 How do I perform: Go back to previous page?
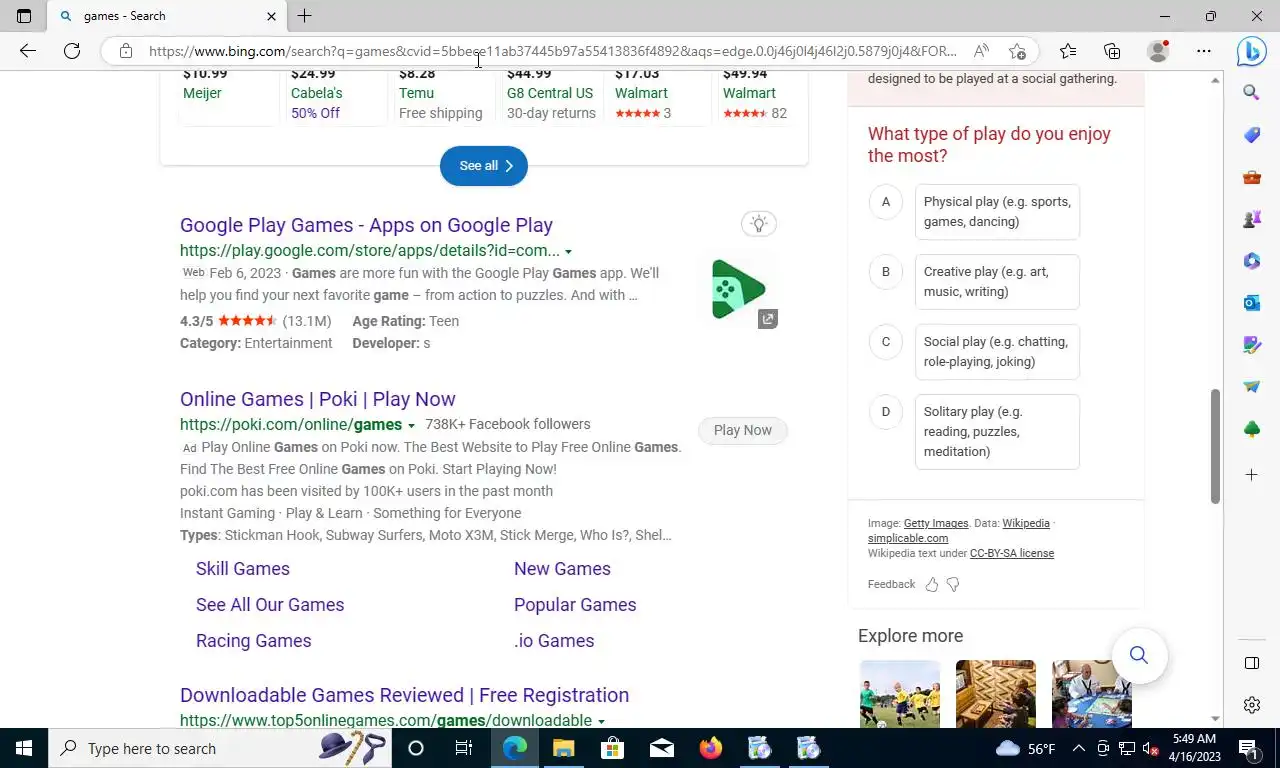28,51
